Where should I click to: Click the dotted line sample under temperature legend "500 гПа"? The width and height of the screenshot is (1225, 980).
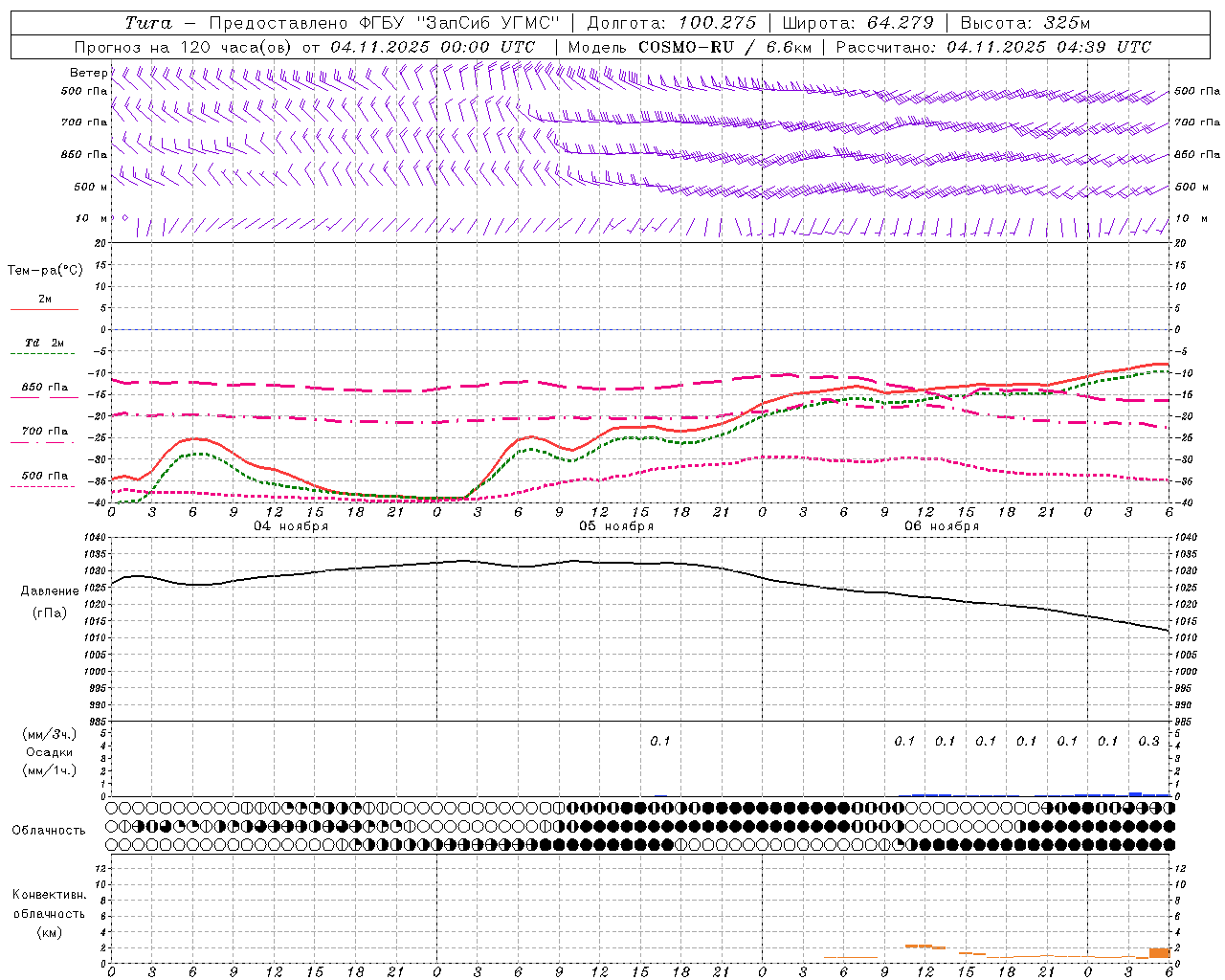pyautogui.click(x=44, y=487)
